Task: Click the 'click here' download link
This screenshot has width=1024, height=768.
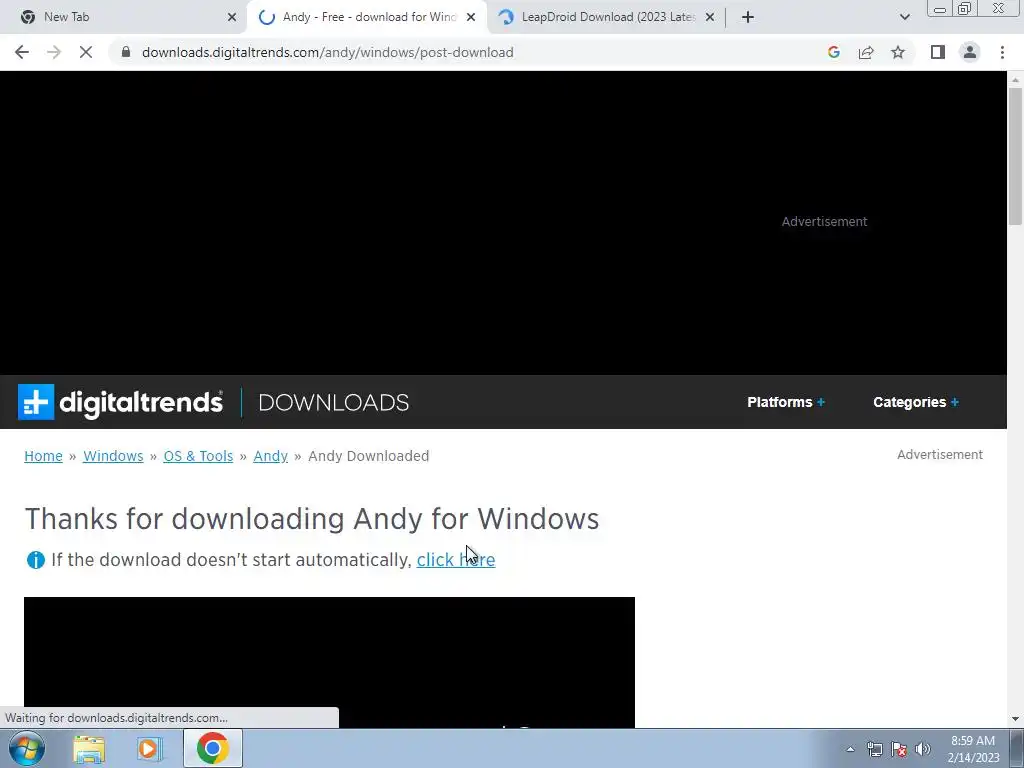Action: point(456,560)
